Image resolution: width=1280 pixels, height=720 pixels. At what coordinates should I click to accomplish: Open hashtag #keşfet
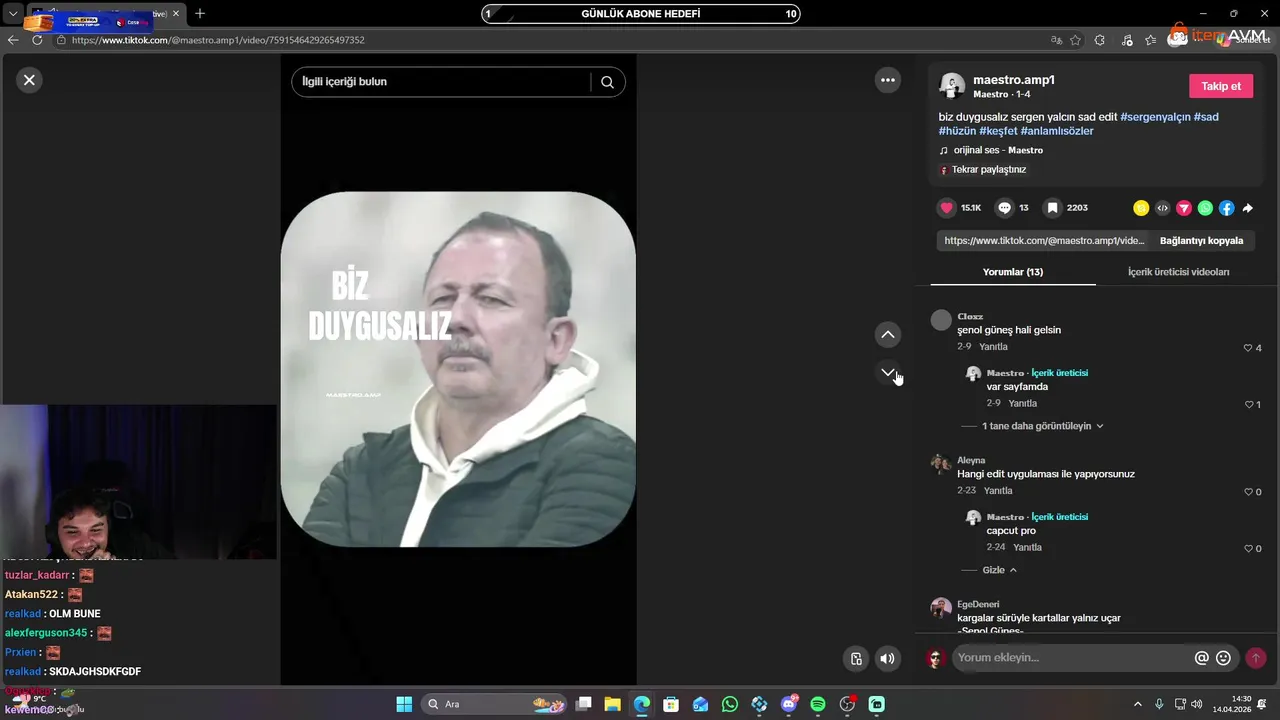[998, 131]
